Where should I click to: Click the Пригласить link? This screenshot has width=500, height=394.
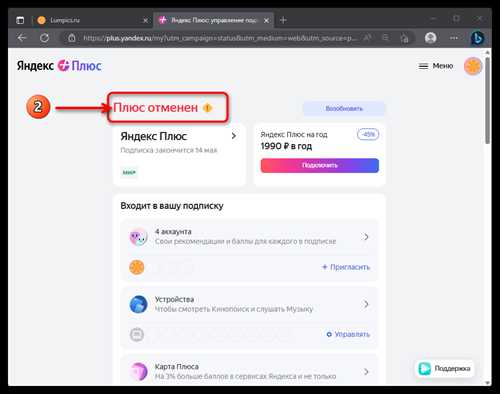coord(346,267)
